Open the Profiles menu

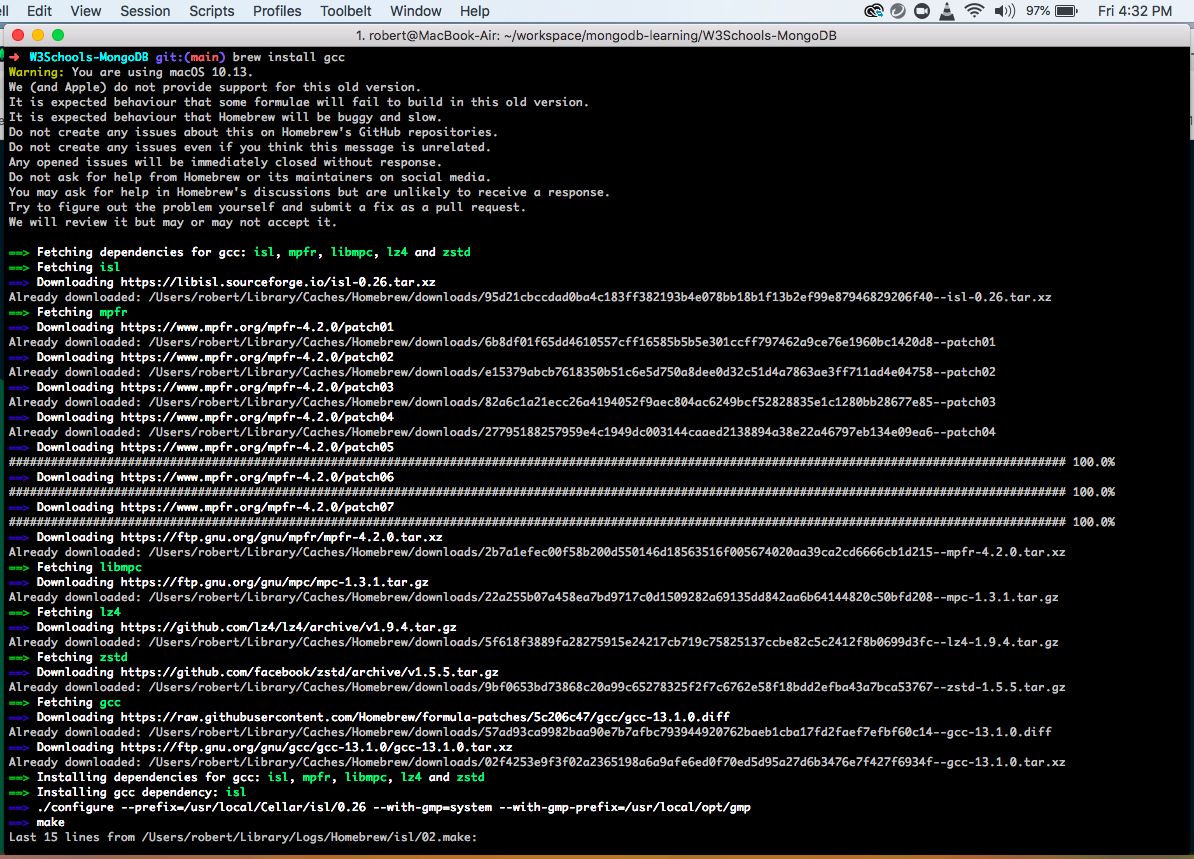pos(277,11)
